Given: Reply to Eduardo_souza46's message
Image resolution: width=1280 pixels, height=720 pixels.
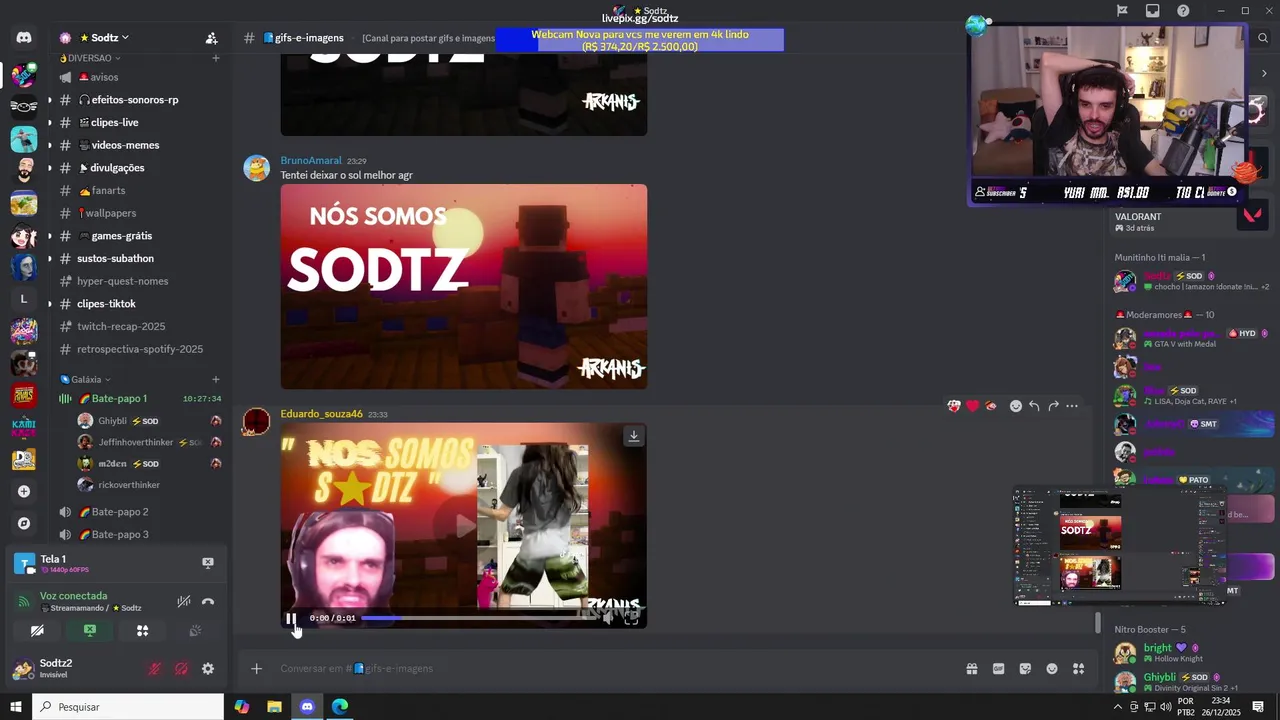Looking at the screenshot, I should [x=1034, y=406].
